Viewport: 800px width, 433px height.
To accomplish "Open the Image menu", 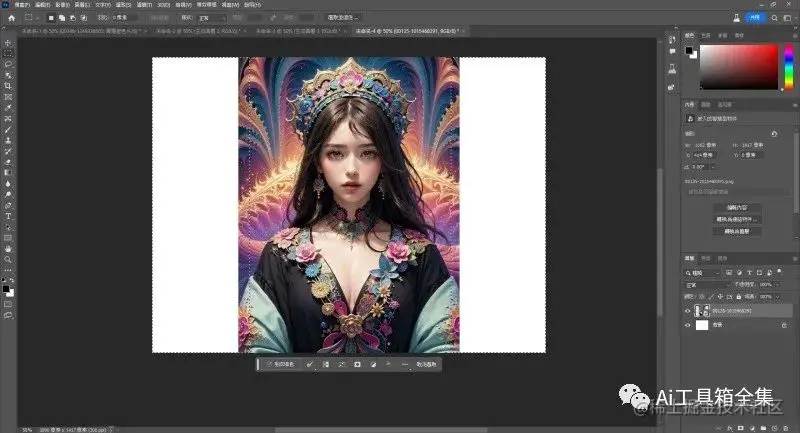I will (x=62, y=5).
